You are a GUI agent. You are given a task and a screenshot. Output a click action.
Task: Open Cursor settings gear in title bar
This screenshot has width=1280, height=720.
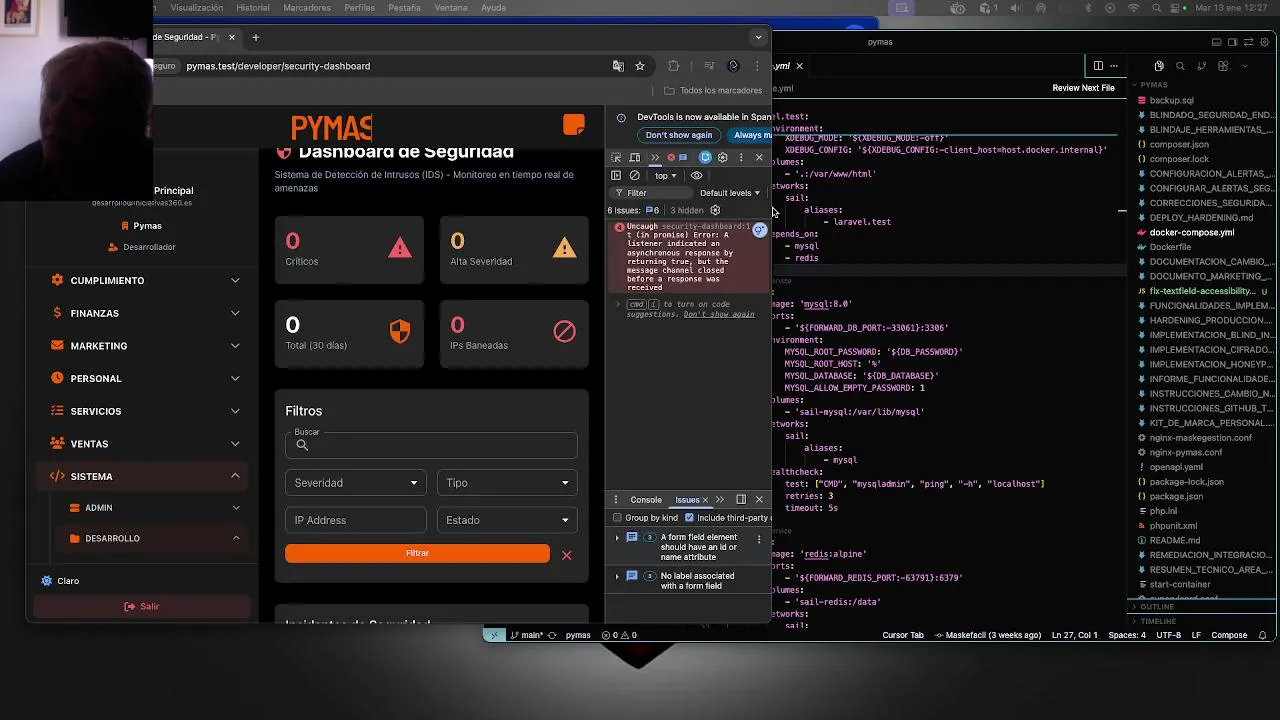(1265, 42)
